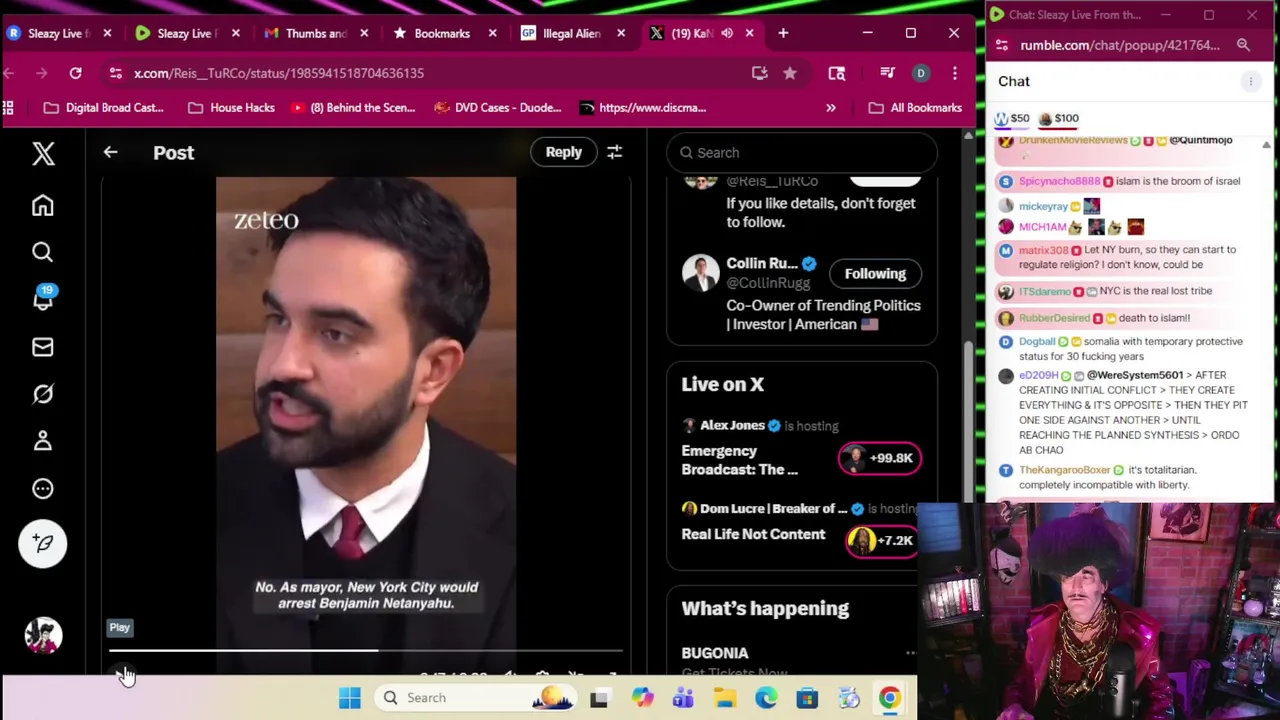Open Google Chrome from taskbar
The image size is (1280, 720).
pyautogui.click(x=889, y=698)
